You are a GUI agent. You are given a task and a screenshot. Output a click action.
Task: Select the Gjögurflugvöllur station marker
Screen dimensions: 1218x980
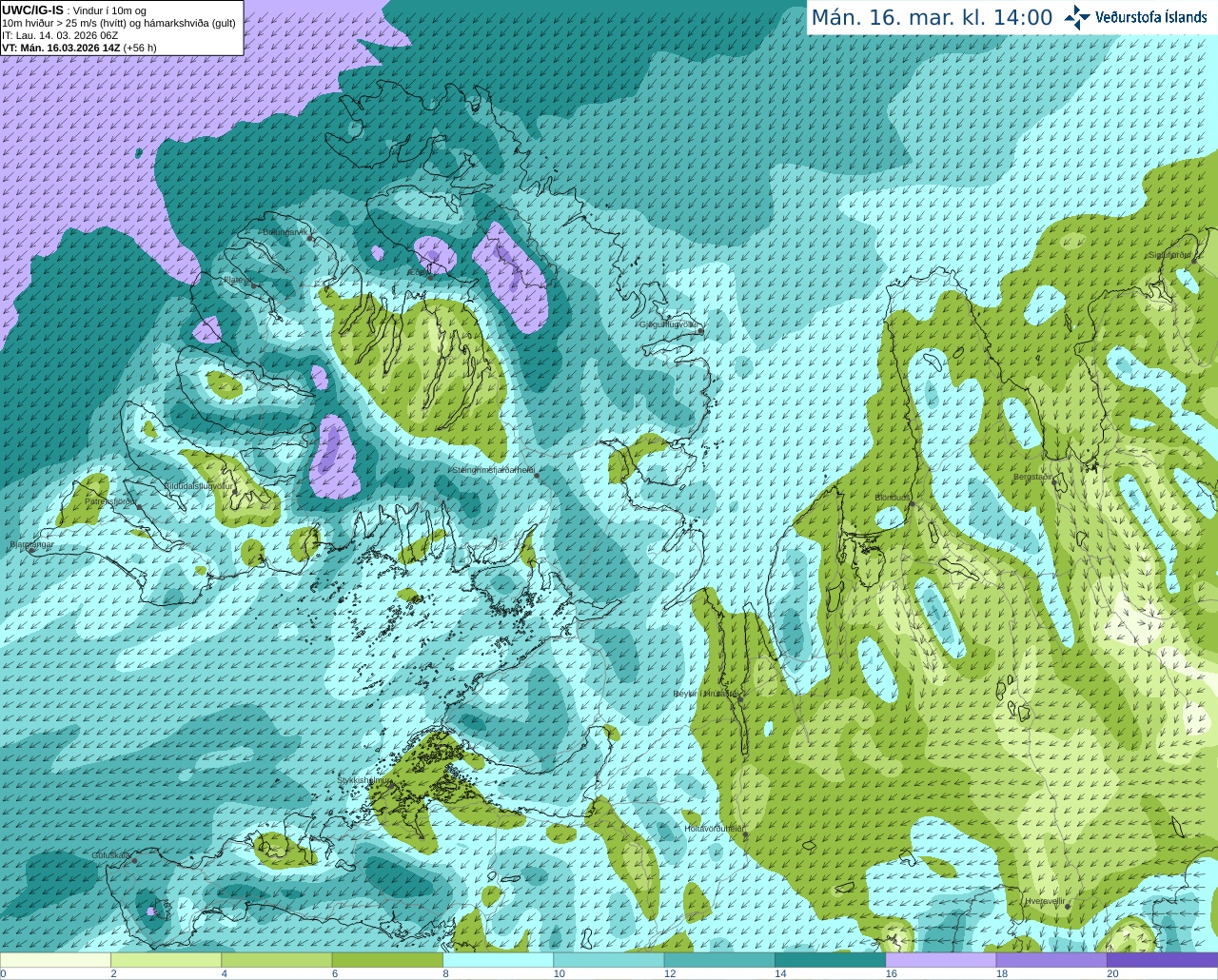700,331
